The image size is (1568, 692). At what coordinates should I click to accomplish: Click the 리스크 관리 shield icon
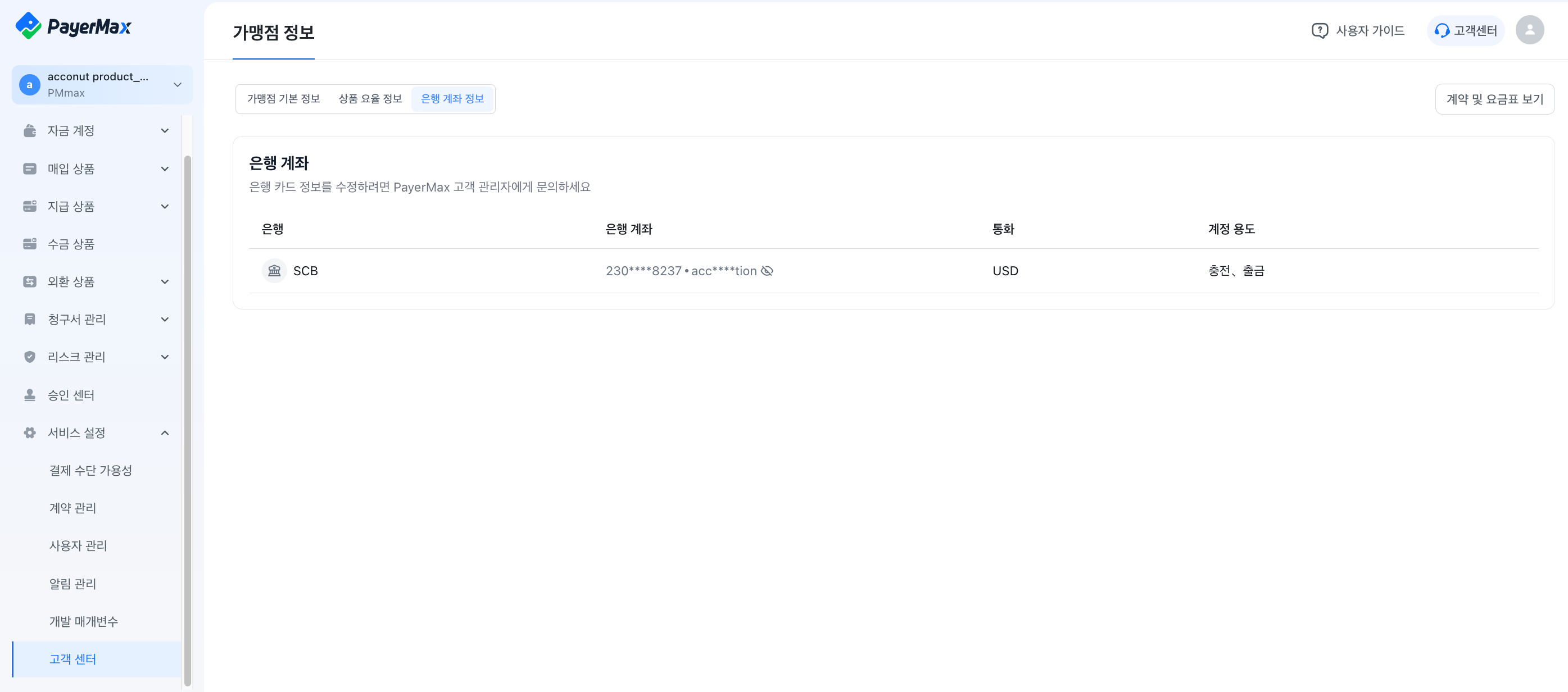tap(29, 357)
